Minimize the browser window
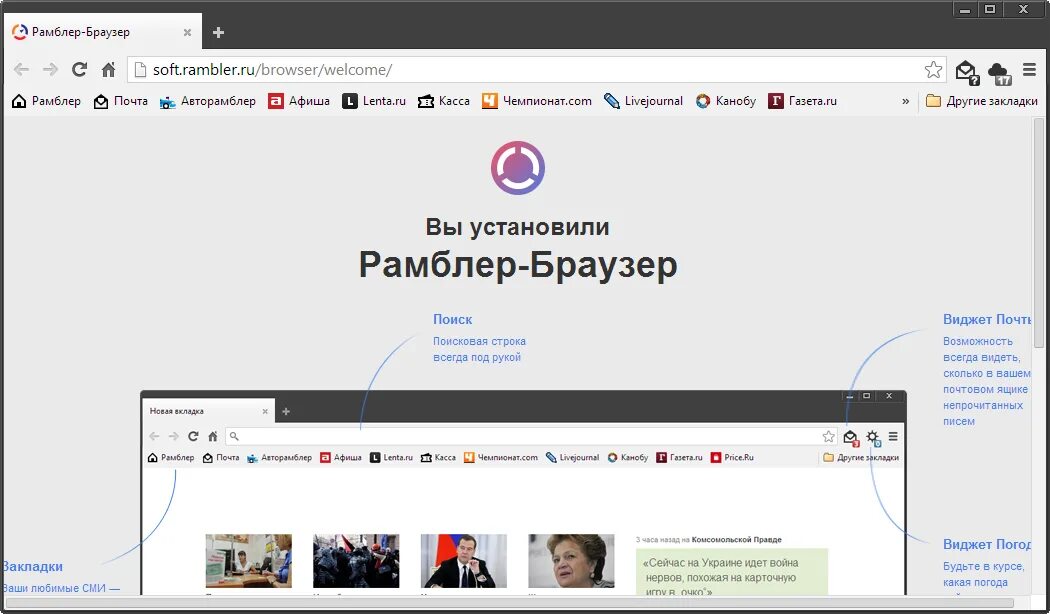This screenshot has width=1050, height=614. tap(965, 9)
